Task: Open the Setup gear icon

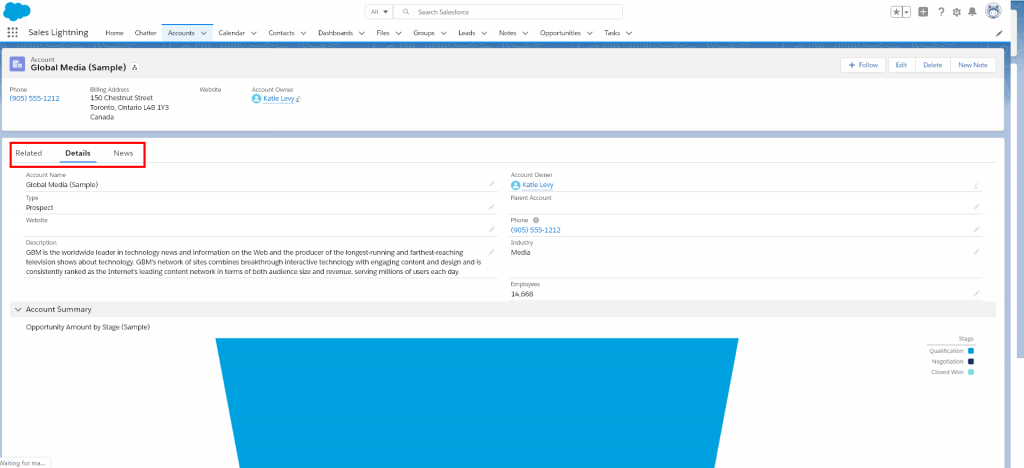Action: tap(957, 12)
